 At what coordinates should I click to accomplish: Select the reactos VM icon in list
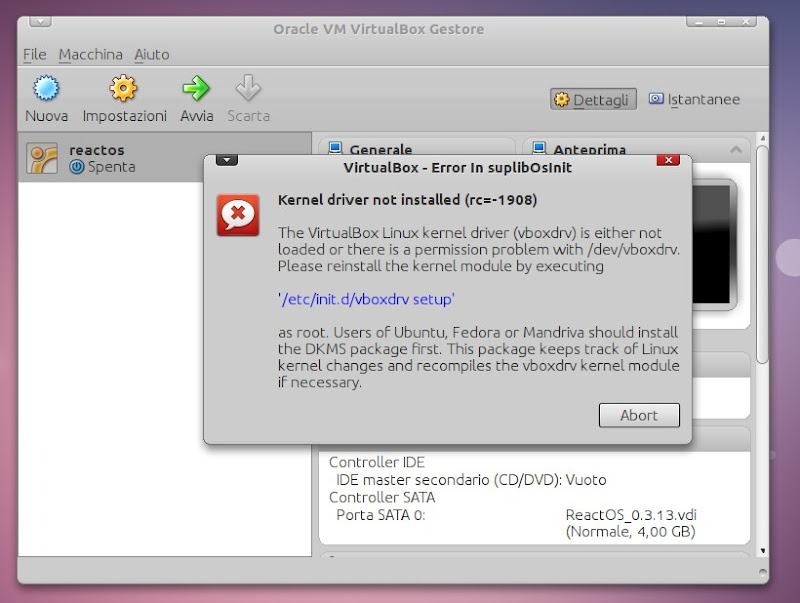coord(42,158)
